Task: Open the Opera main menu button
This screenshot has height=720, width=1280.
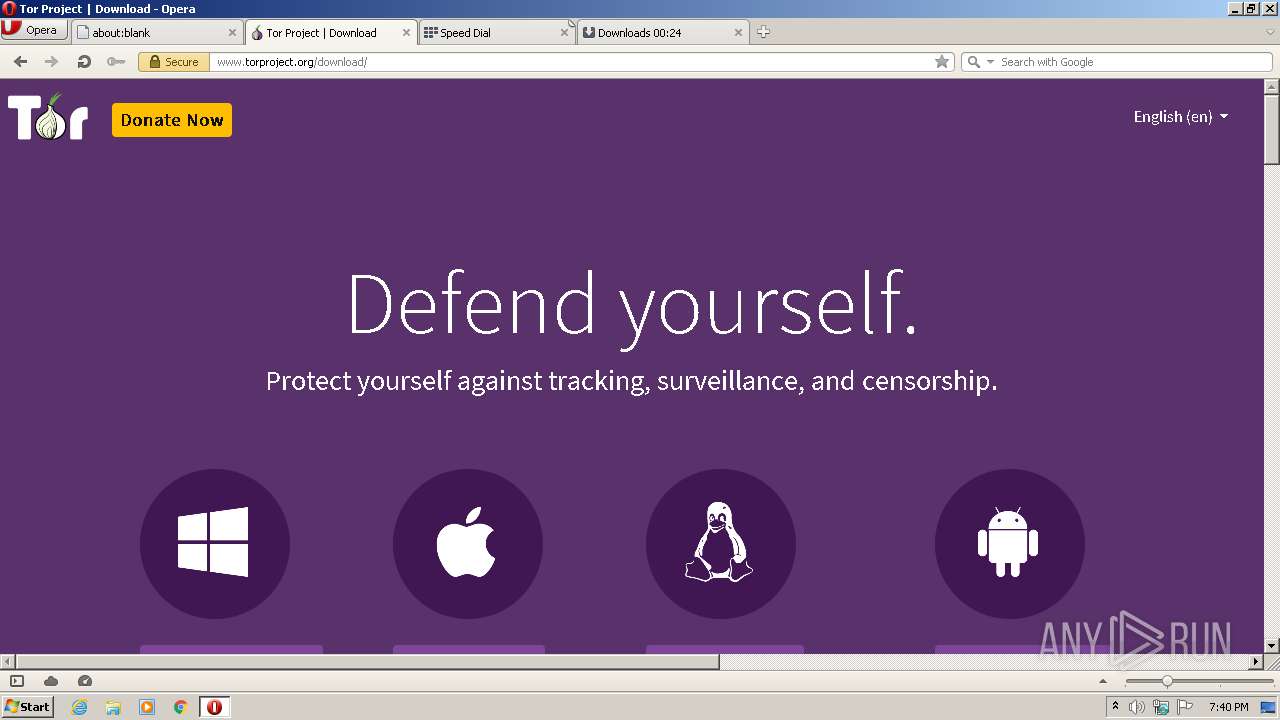Action: tap(34, 30)
